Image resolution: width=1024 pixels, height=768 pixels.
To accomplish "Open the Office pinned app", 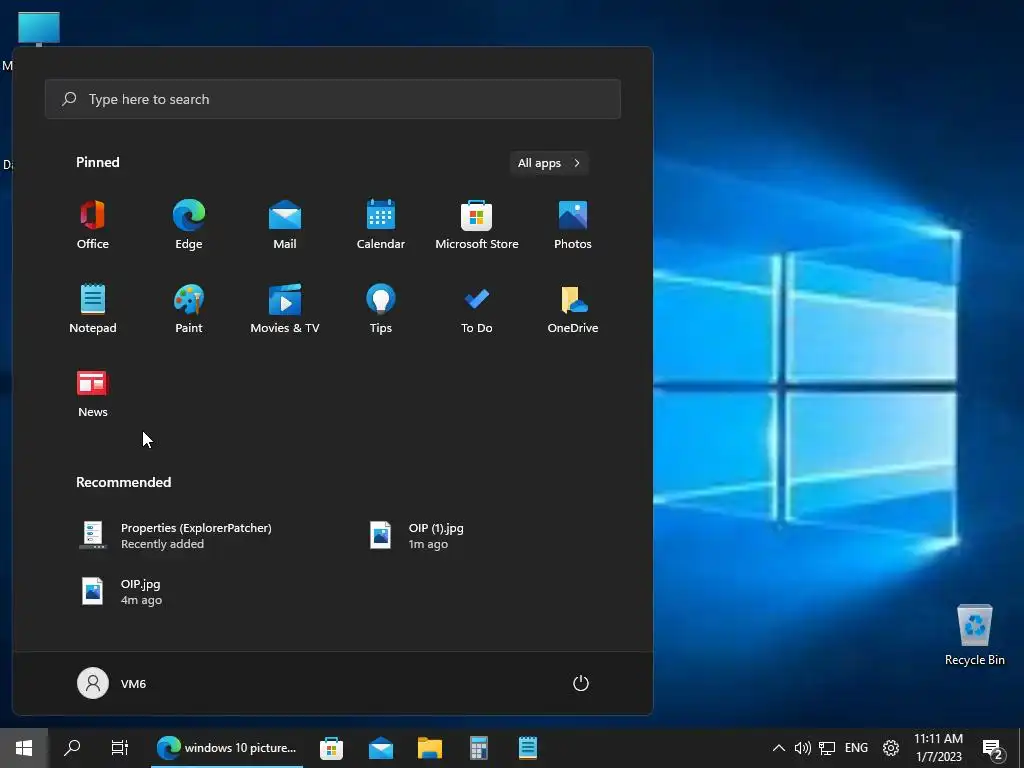I will point(93,225).
